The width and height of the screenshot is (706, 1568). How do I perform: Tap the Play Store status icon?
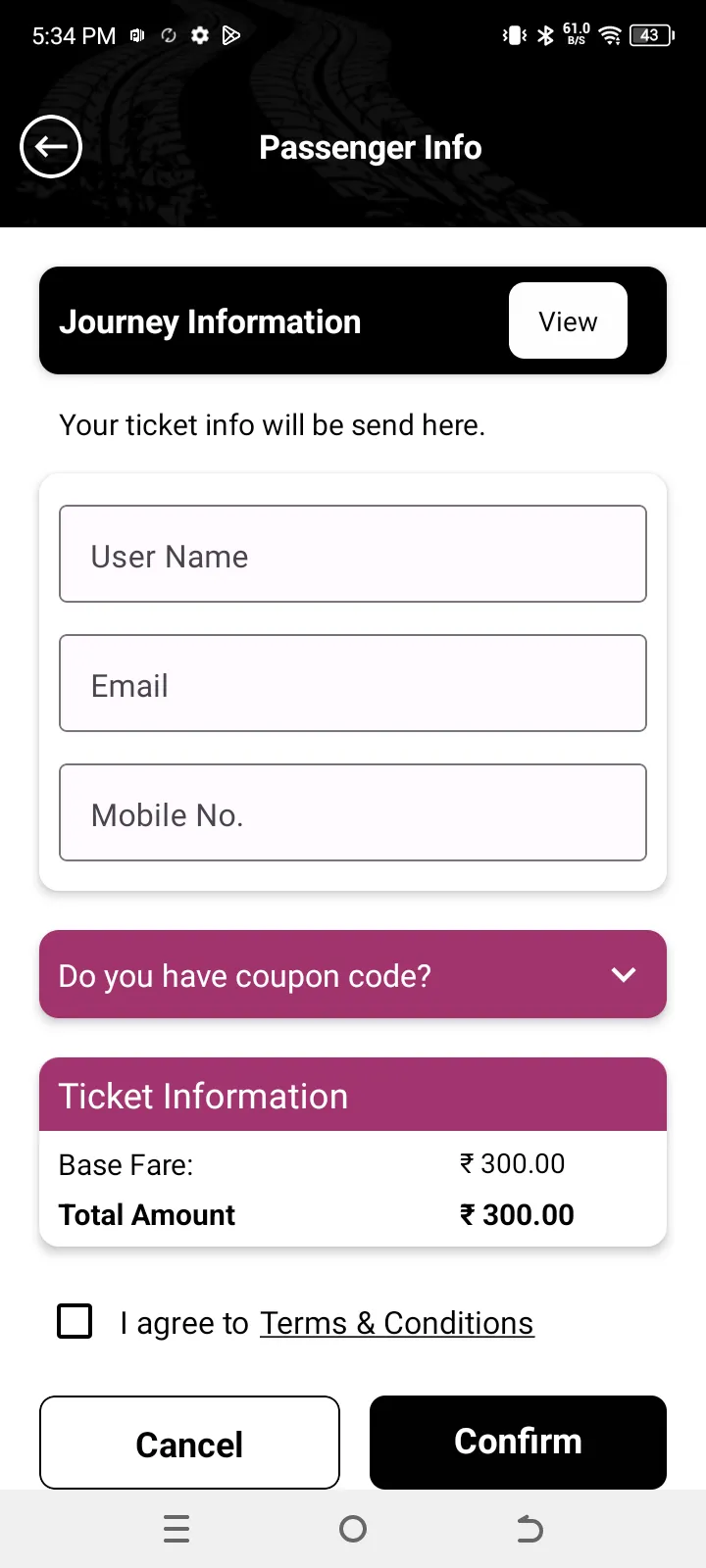click(231, 35)
